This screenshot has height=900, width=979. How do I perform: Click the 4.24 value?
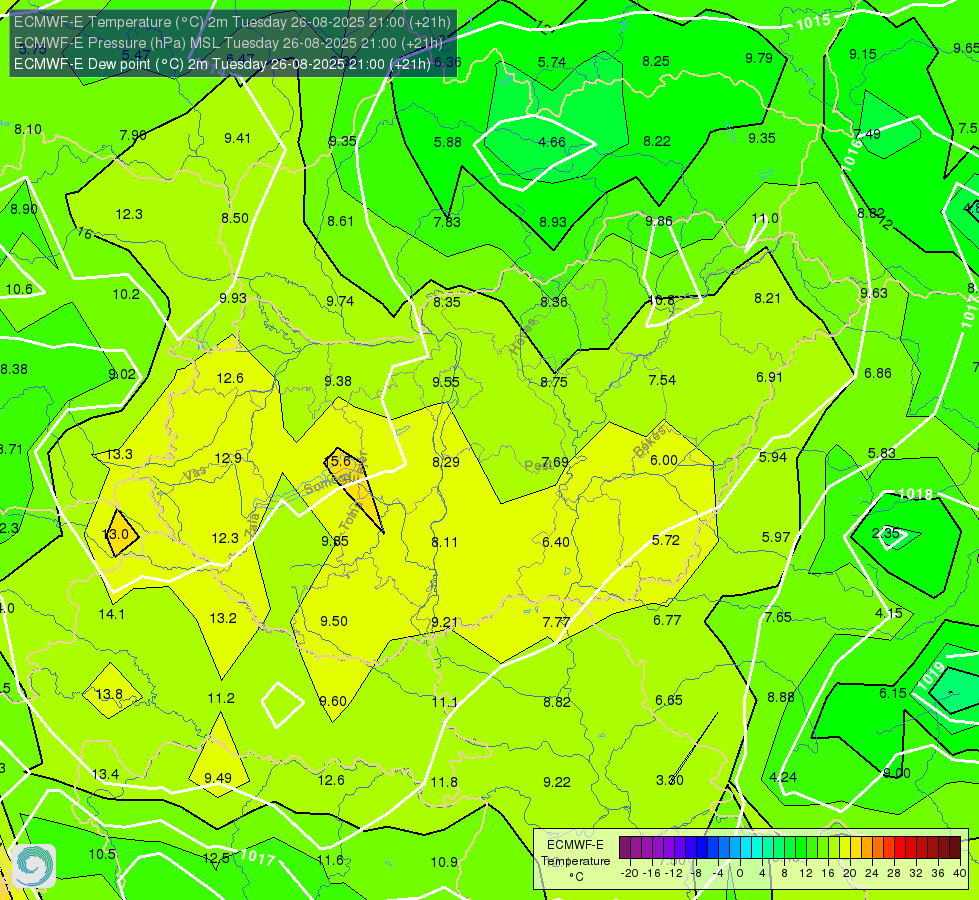pos(783,778)
